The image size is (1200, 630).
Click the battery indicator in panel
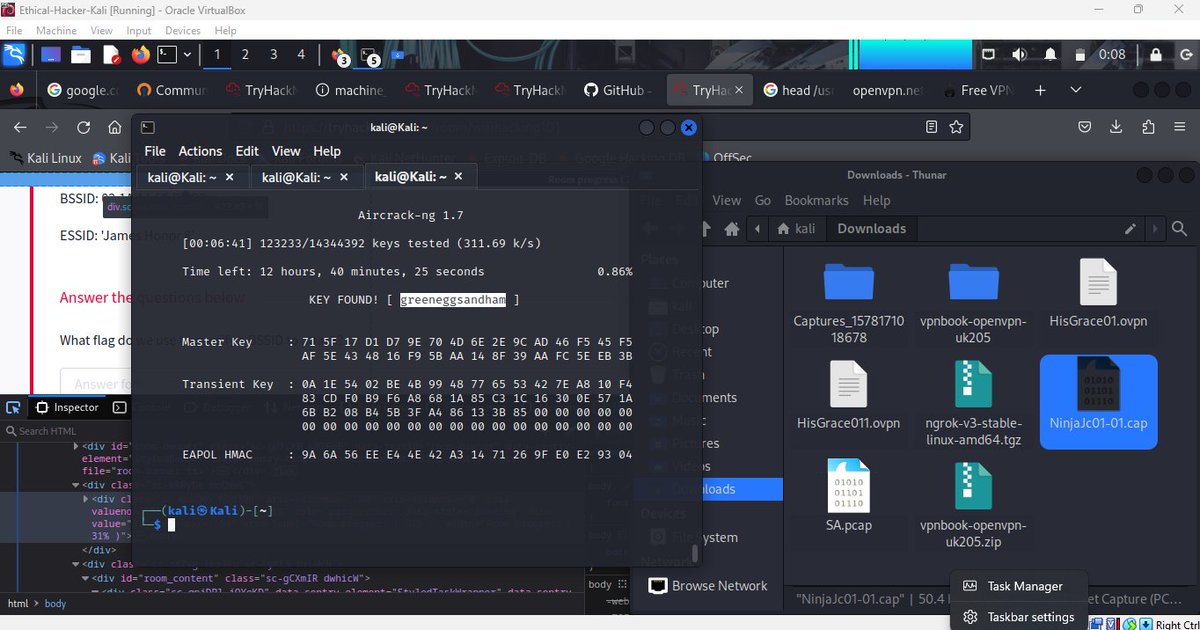coord(1080,54)
